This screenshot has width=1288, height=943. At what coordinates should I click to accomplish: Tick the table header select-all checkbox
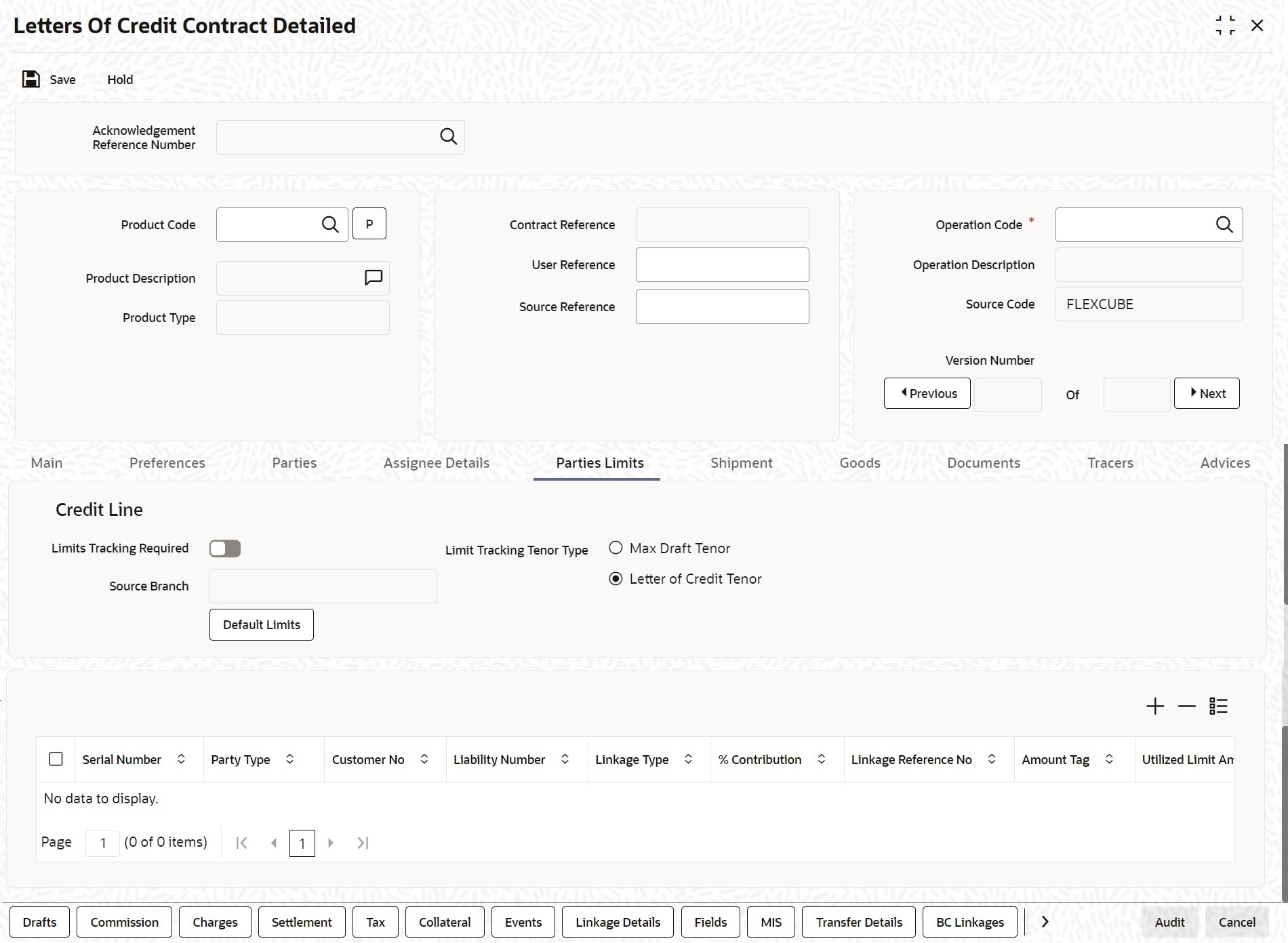point(56,759)
